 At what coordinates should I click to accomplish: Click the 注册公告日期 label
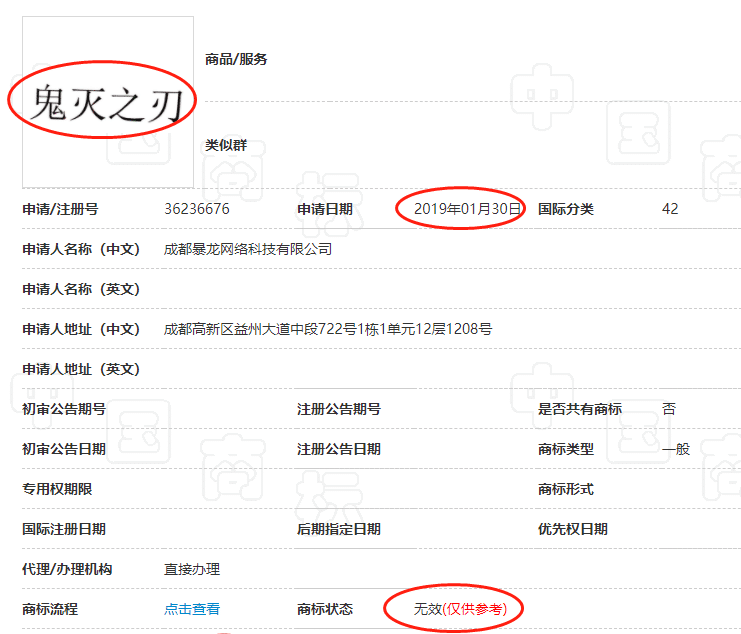(339, 449)
